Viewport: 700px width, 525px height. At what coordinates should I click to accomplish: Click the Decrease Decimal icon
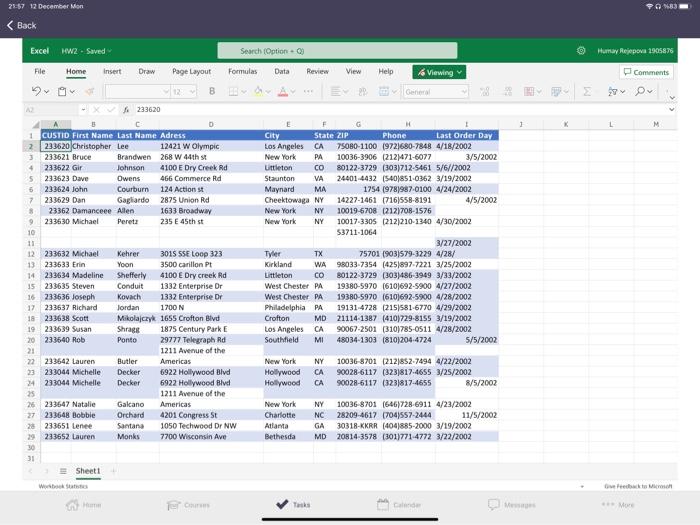(x=508, y=92)
